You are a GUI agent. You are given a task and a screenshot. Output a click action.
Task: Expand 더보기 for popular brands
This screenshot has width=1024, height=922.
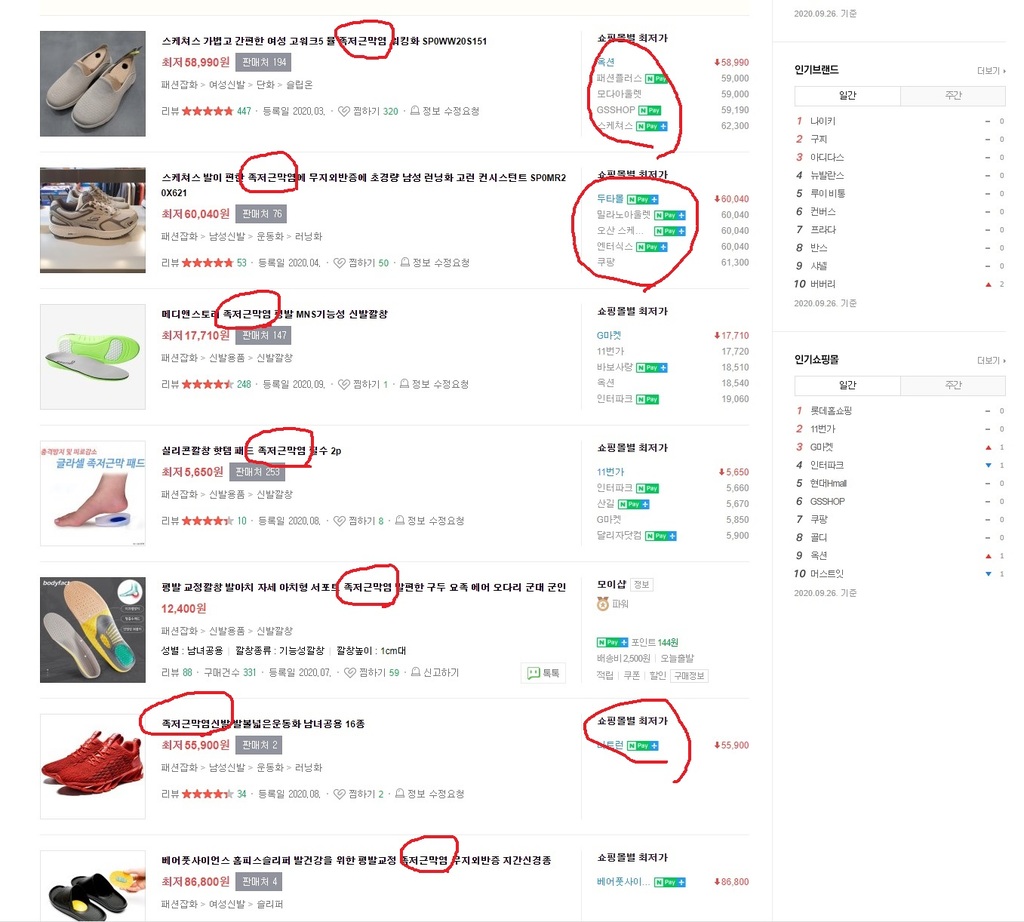pos(991,71)
